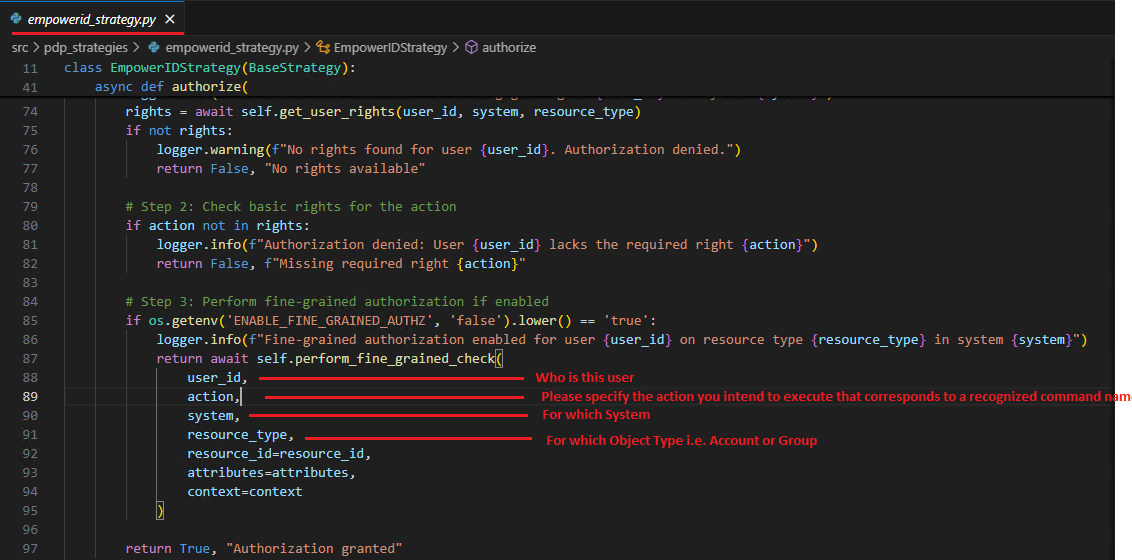1132x560 pixels.
Task: Open the authorize method breadcrumb
Action: [509, 48]
